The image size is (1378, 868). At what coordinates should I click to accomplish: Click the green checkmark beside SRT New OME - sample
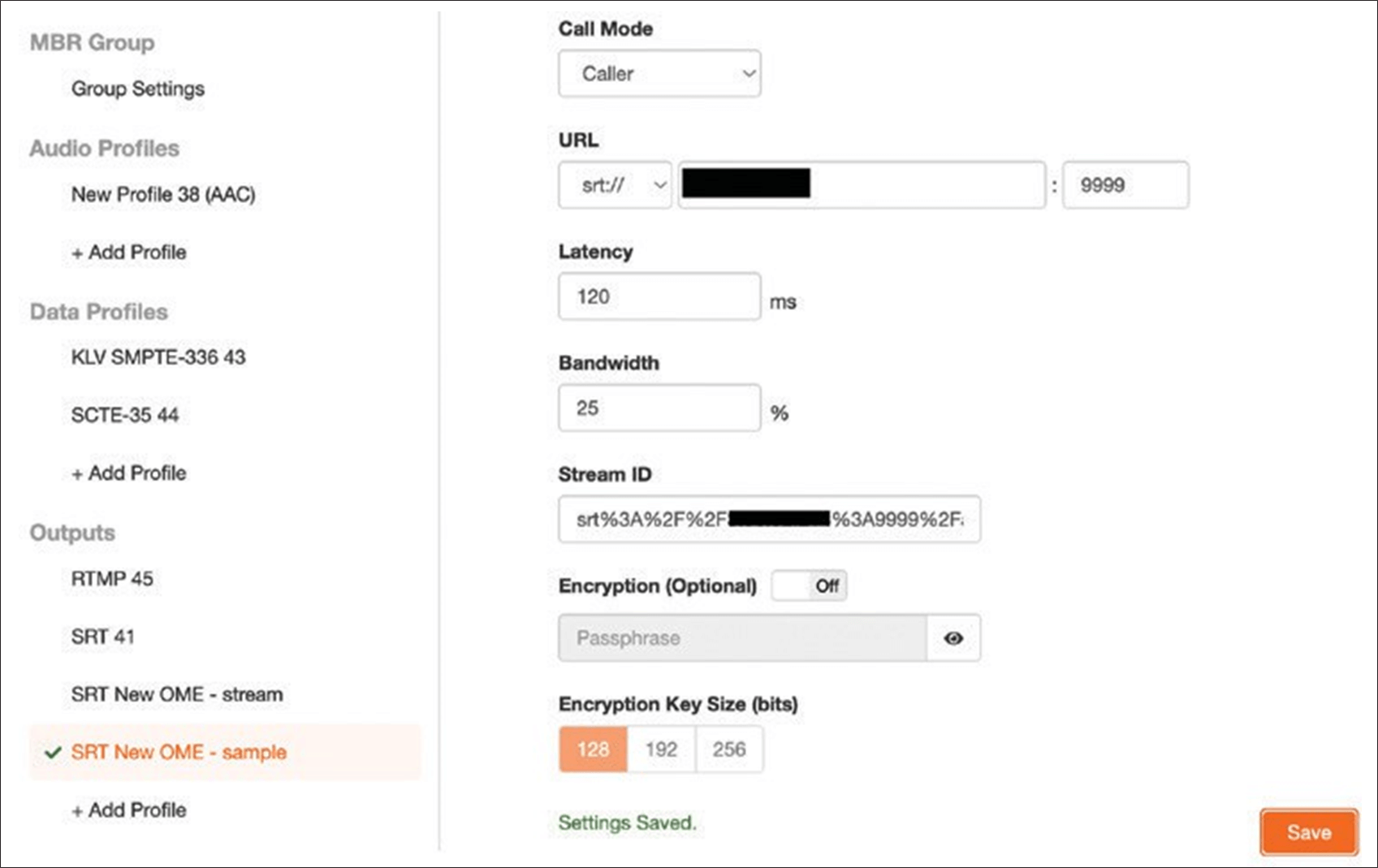tap(53, 753)
